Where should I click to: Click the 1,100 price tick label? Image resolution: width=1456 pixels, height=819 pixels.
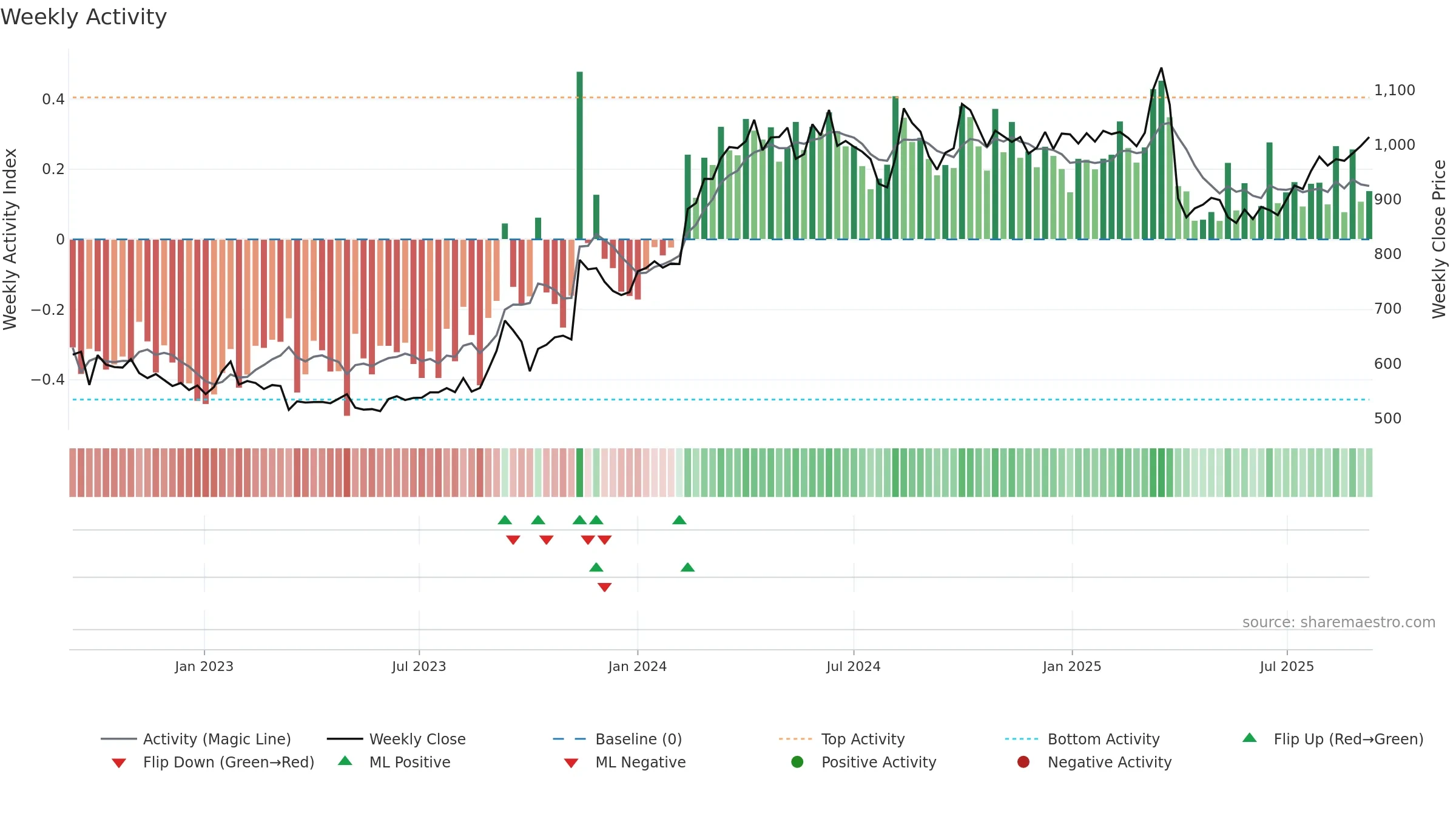[x=1395, y=90]
